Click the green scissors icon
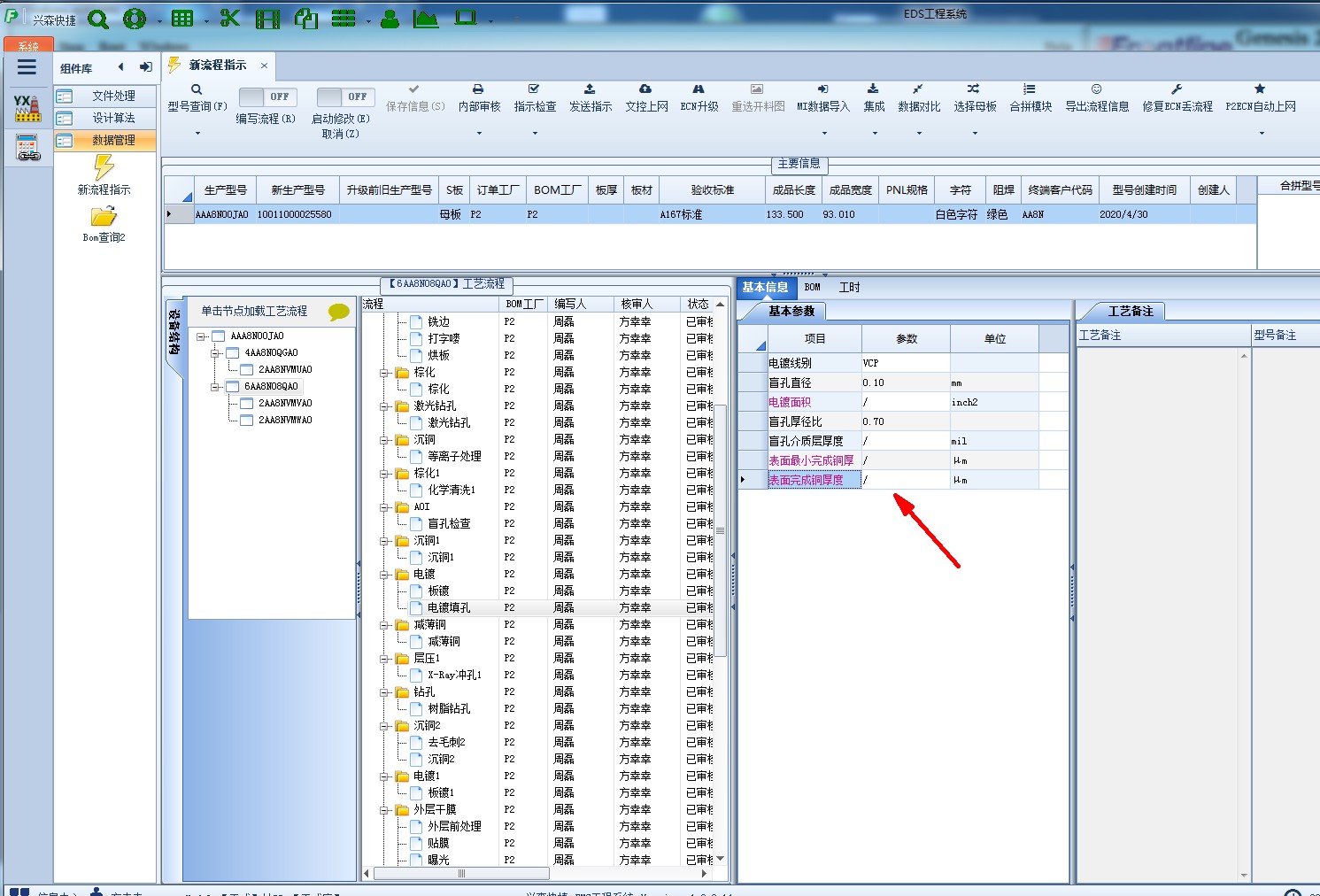 click(x=230, y=19)
